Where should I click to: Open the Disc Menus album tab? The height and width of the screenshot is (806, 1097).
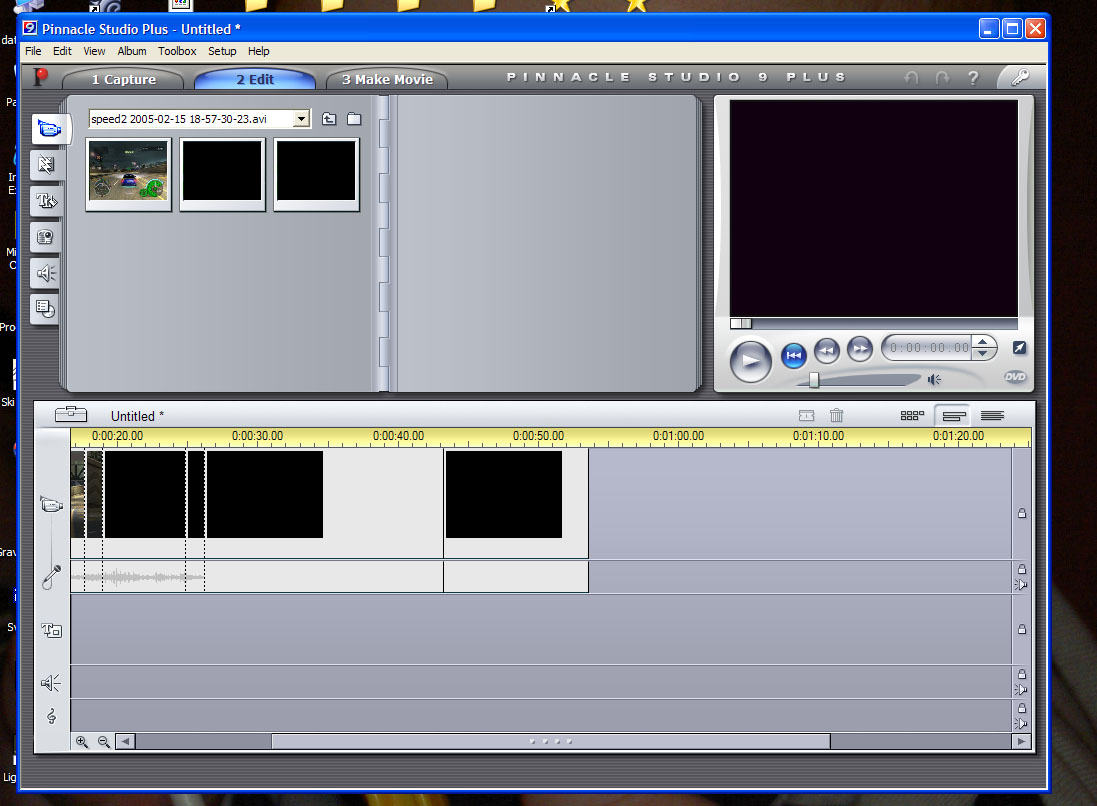click(46, 309)
